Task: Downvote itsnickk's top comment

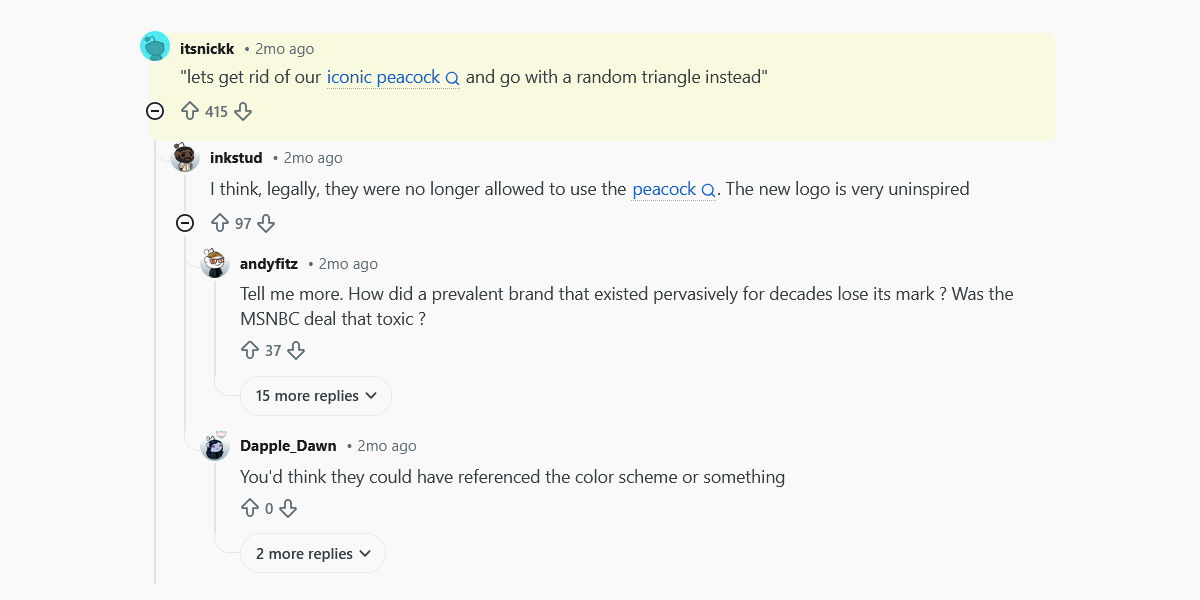Action: 243,111
